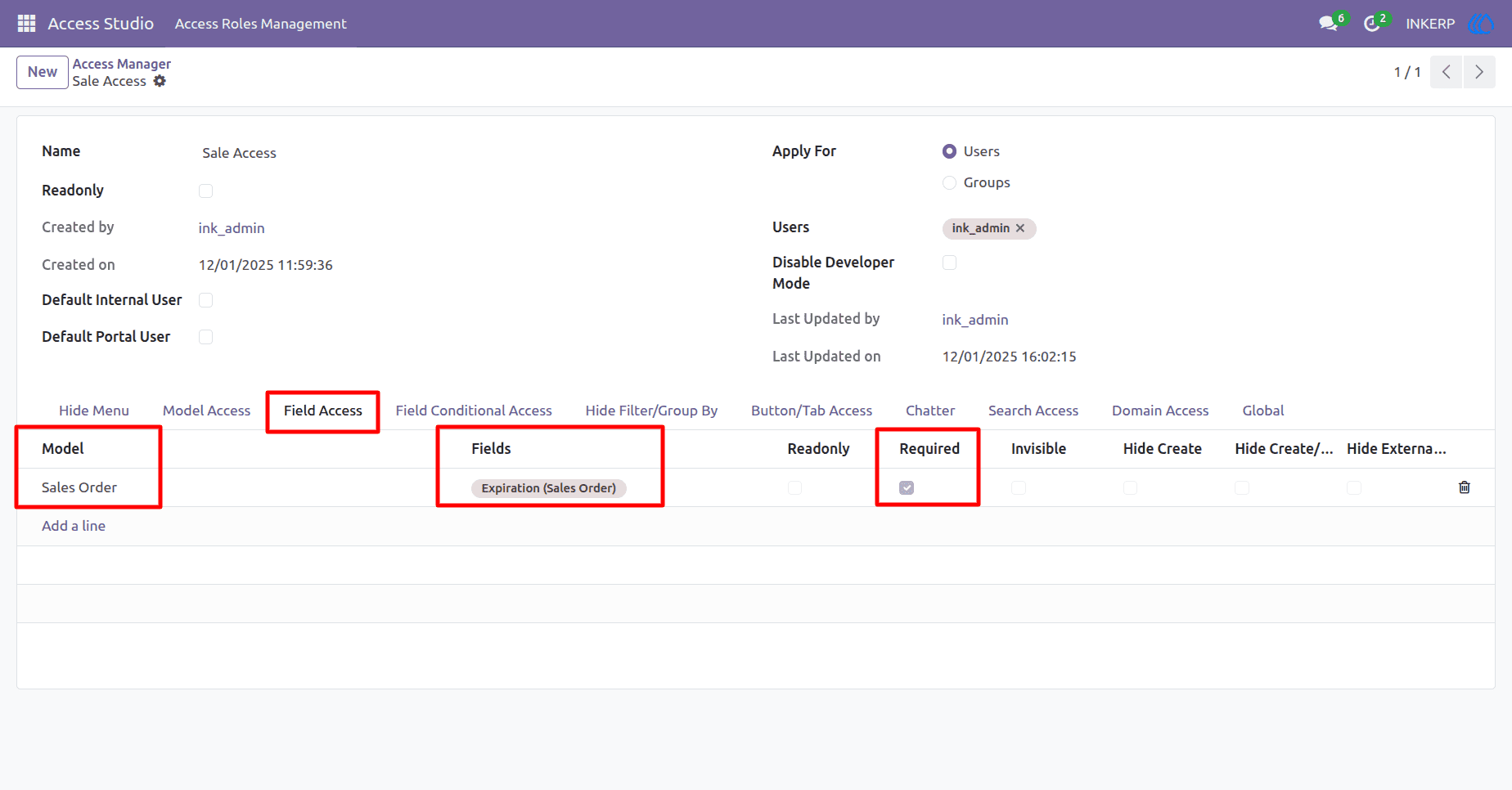The image size is (1512, 790).
Task: Open the gear actions menu beside Sale Access
Action: click(160, 81)
